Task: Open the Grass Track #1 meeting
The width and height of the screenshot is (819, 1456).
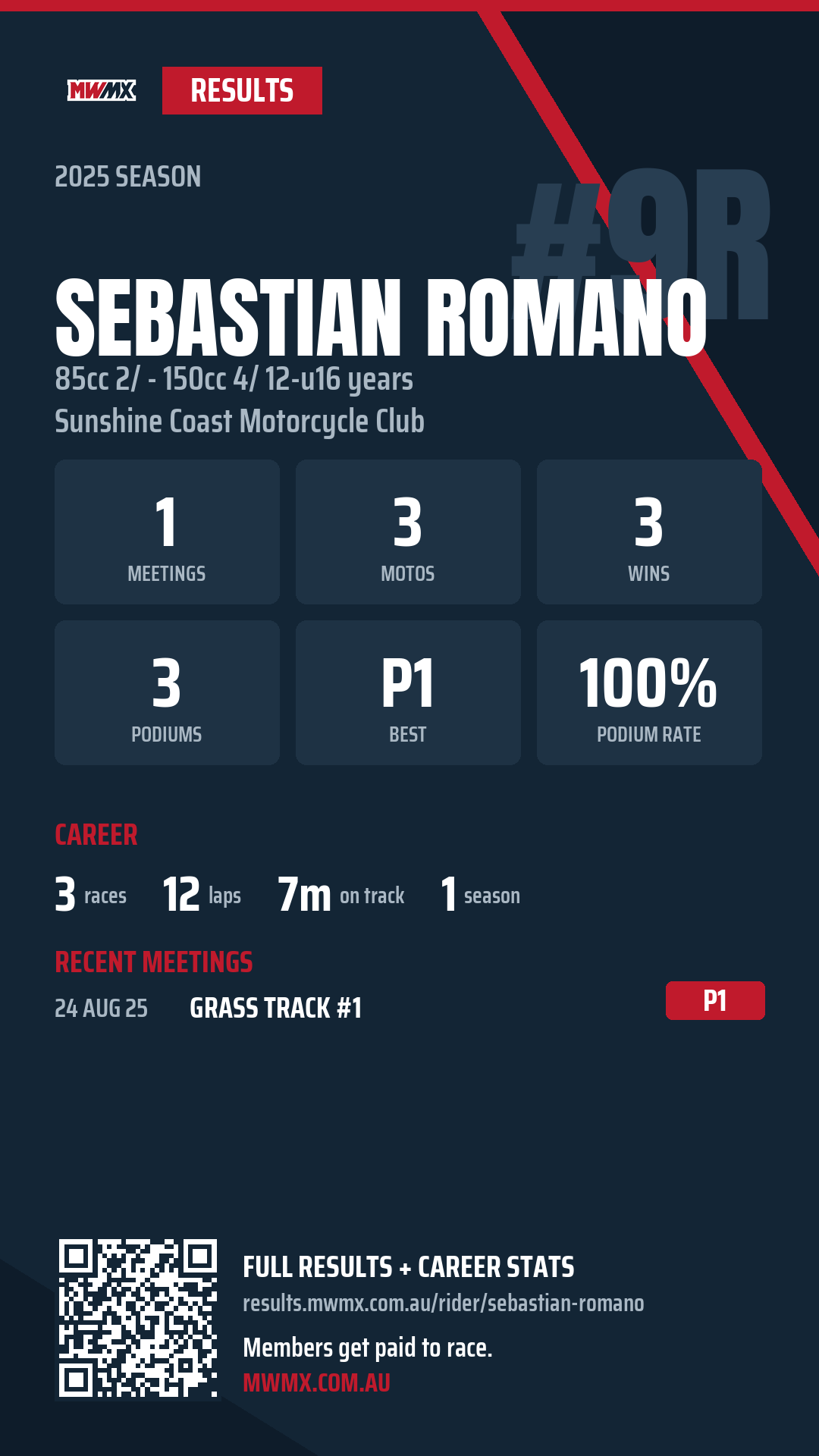Action: 275,1008
